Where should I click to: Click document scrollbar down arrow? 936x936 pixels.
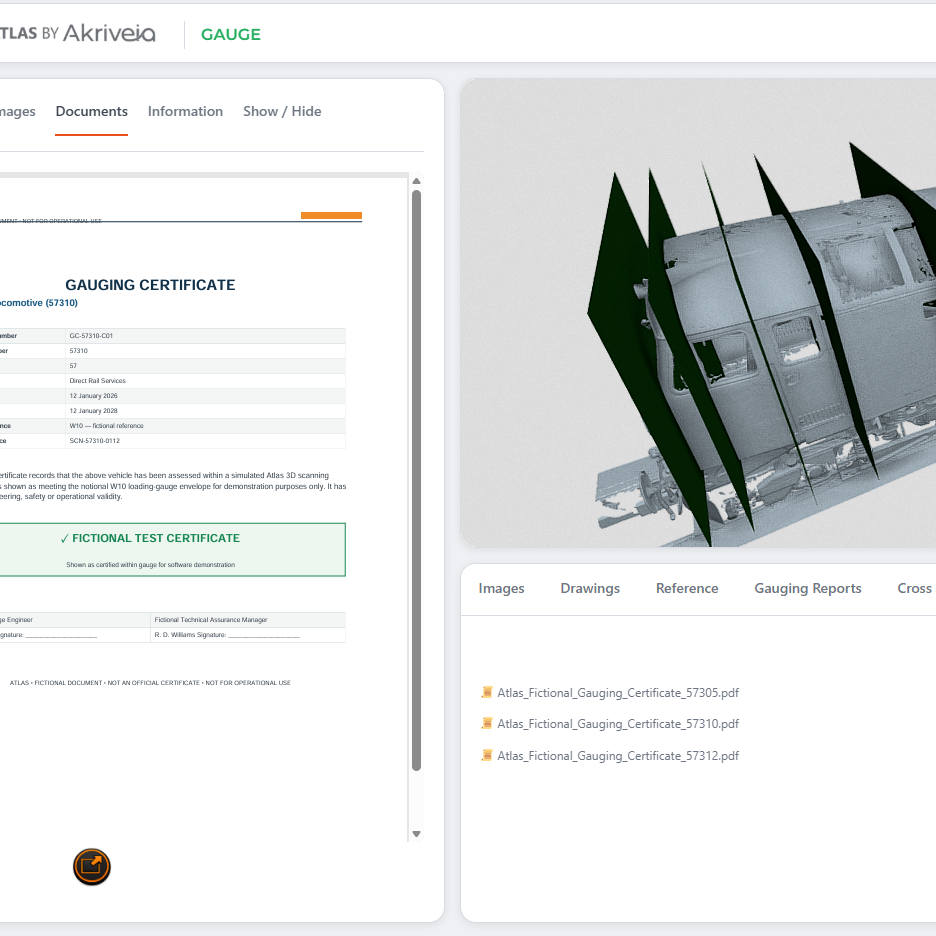click(x=417, y=834)
